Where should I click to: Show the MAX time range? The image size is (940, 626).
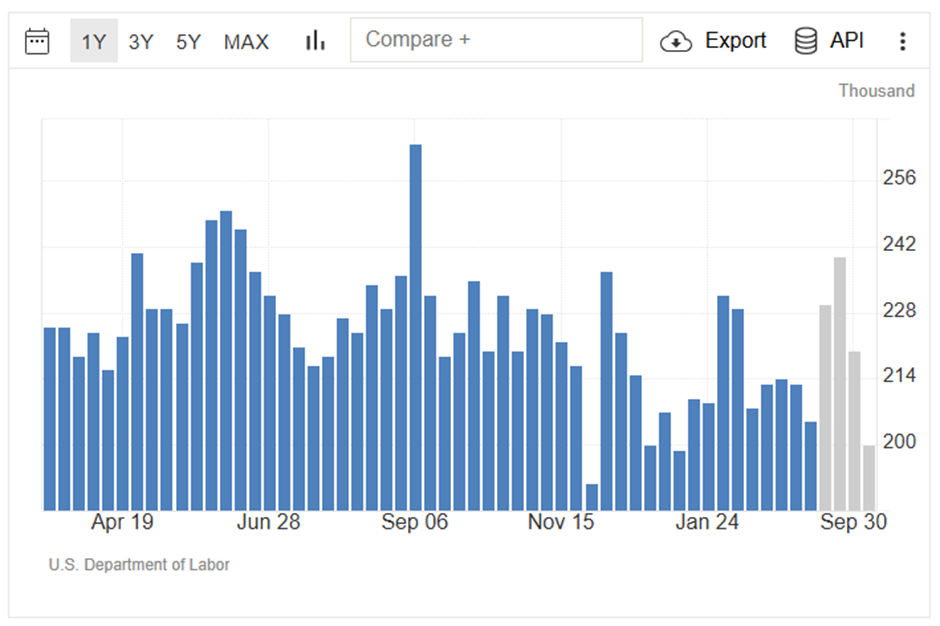(246, 42)
